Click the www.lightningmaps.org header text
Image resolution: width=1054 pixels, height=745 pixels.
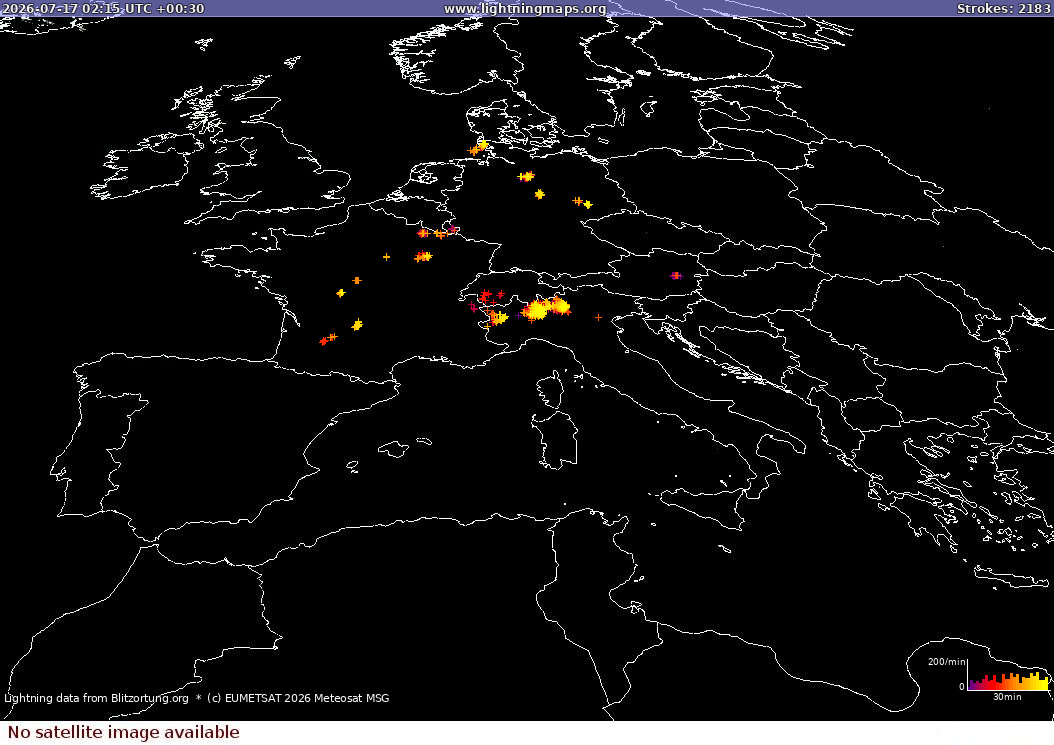(x=525, y=8)
